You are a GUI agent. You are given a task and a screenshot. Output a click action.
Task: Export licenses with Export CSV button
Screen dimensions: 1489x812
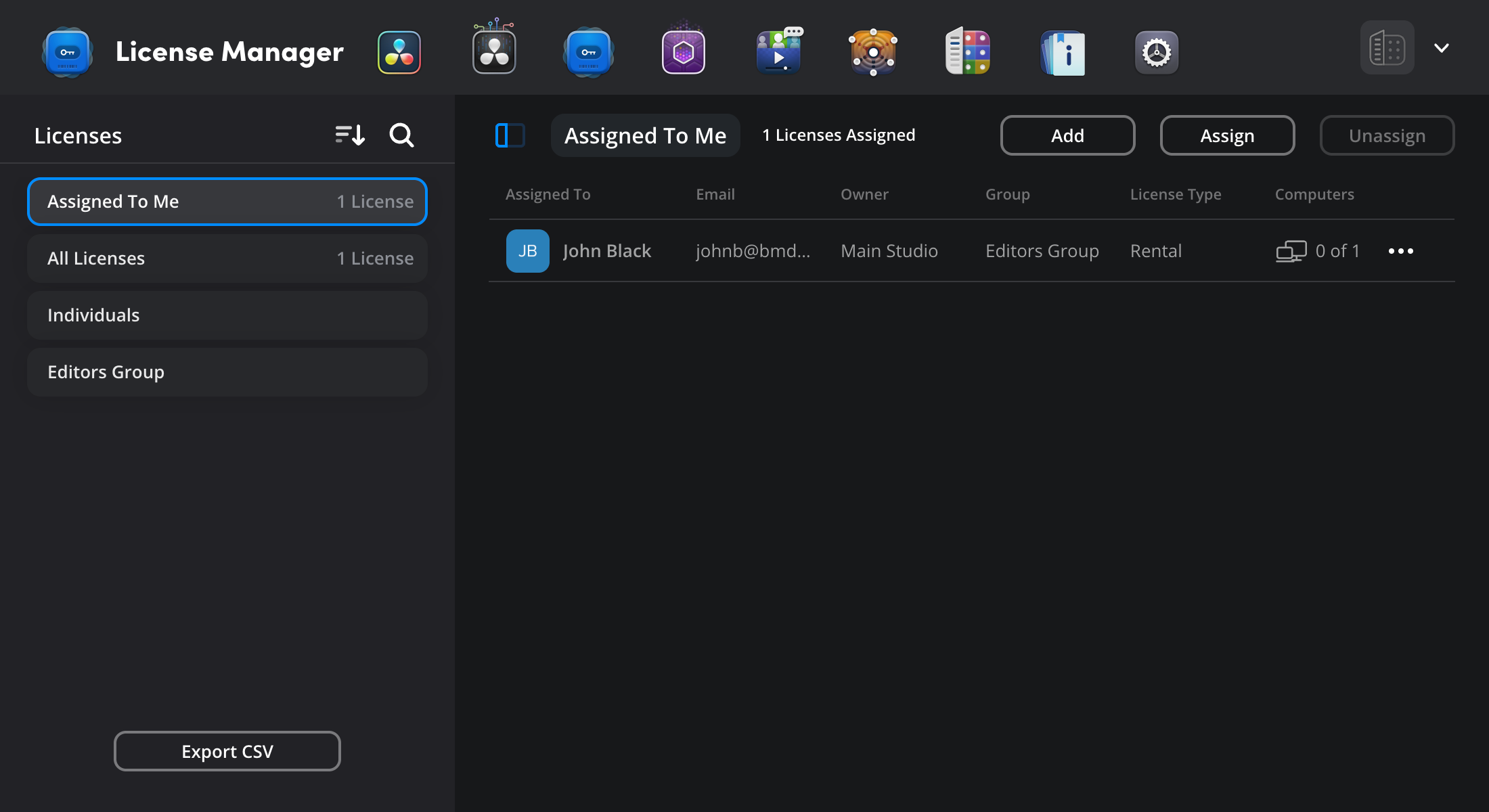click(227, 751)
